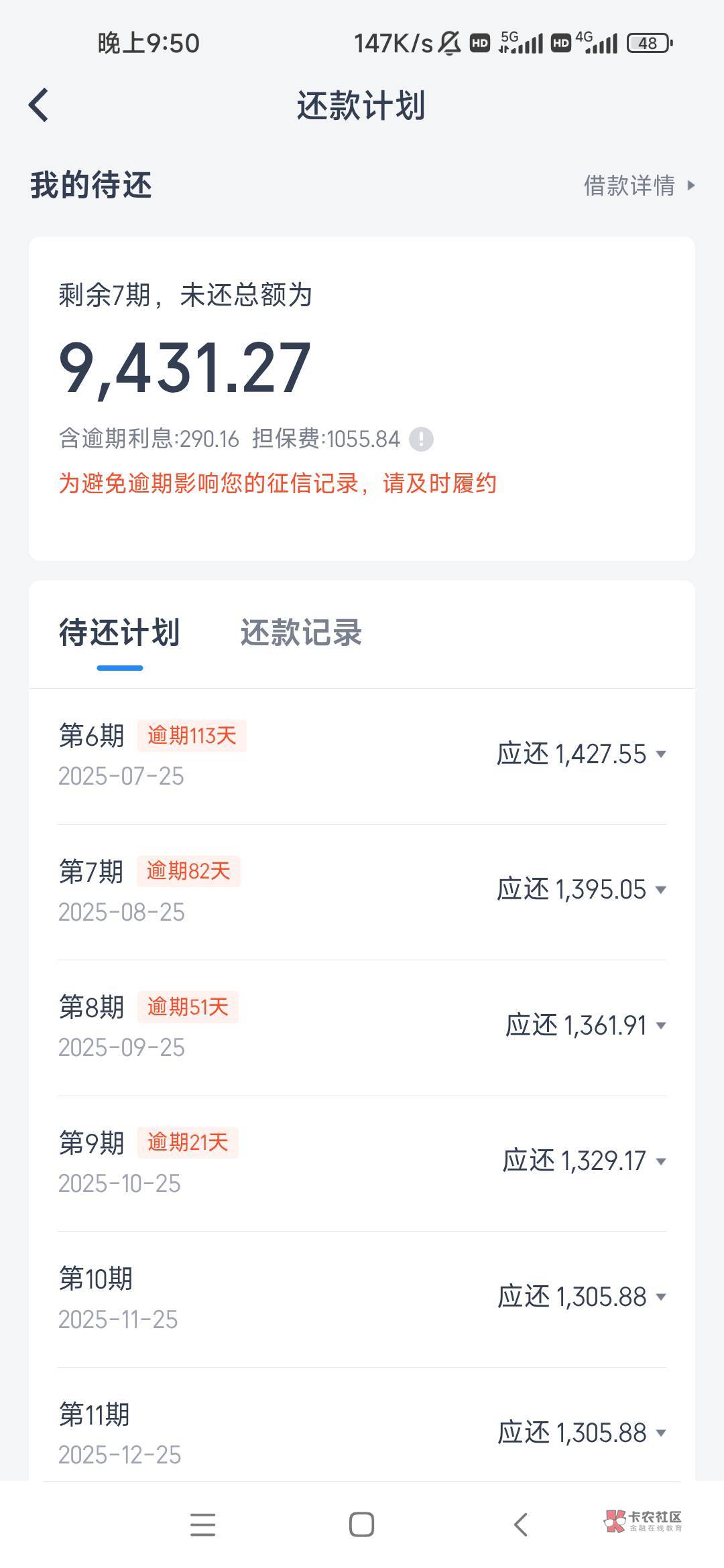Tap the muted notification bell icon
This screenshot has width=724, height=1568.
click(449, 44)
